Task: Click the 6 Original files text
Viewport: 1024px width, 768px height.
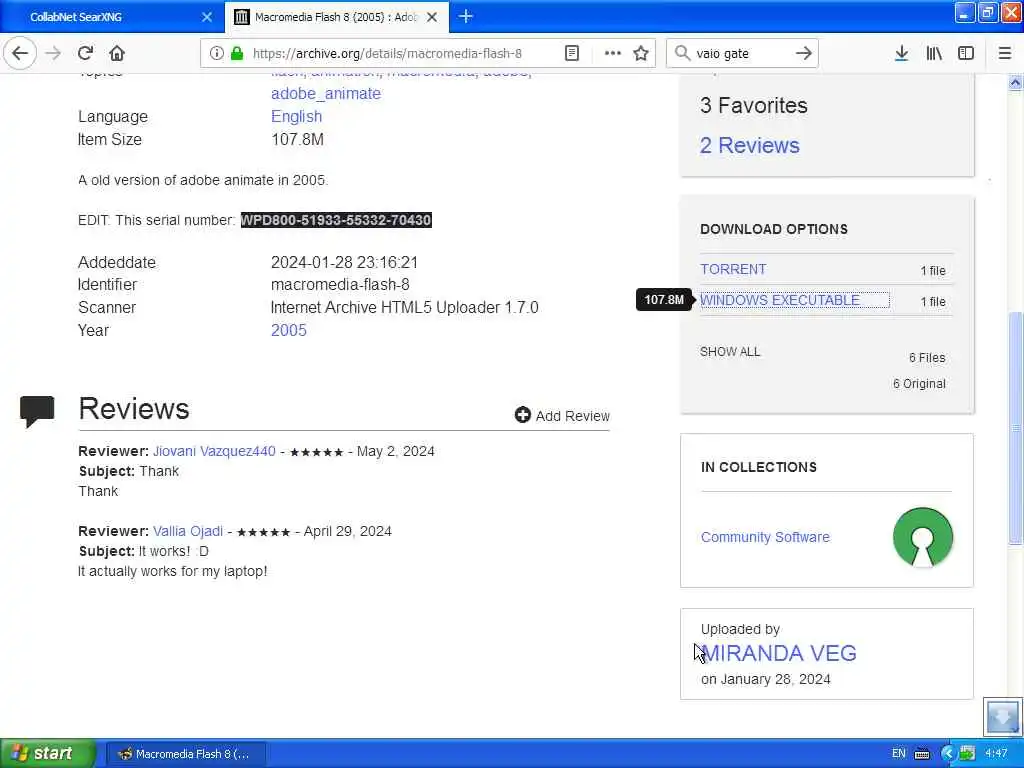Action: click(919, 383)
